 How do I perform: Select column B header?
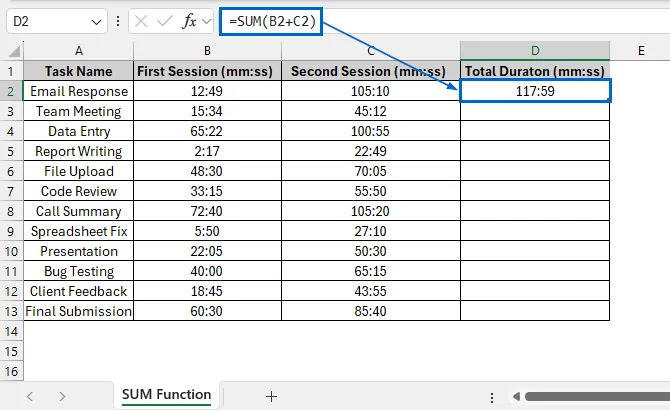(207, 51)
